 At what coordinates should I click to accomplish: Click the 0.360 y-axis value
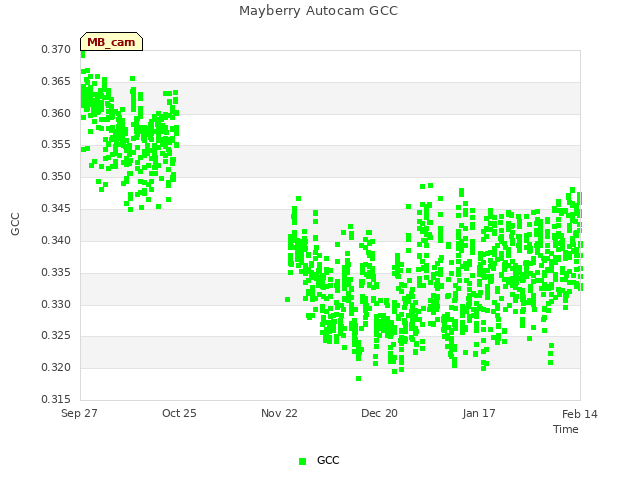pos(56,113)
